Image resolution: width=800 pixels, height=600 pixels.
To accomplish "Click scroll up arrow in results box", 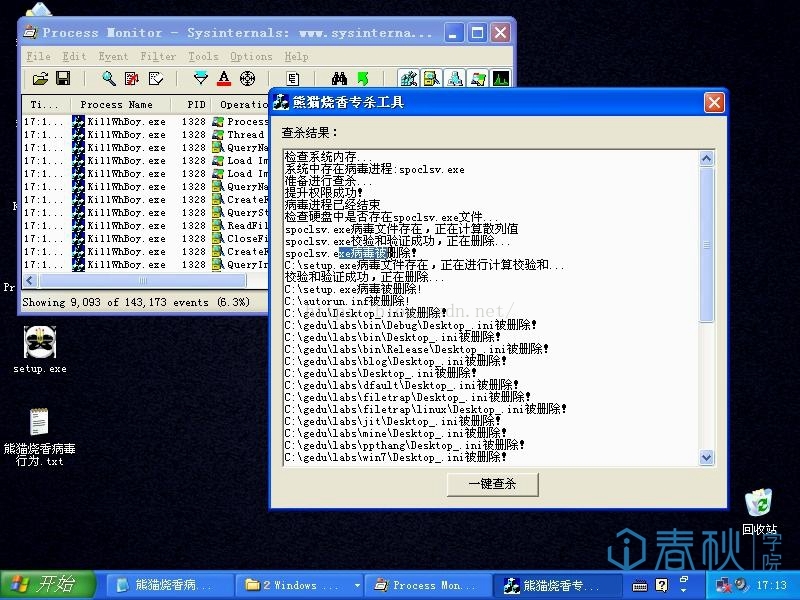I will coord(706,158).
